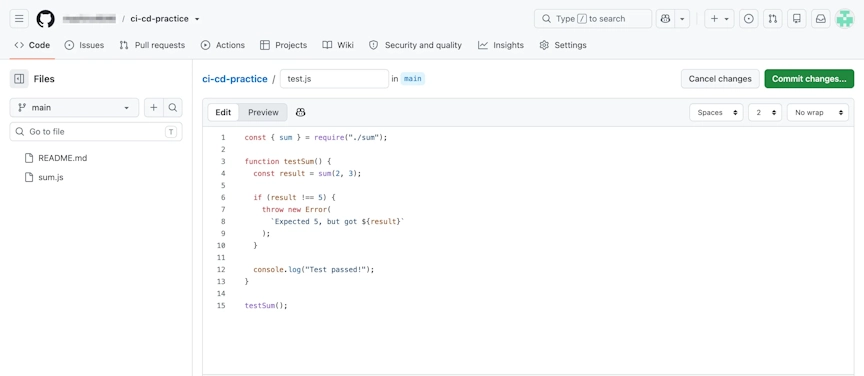This screenshot has width=864, height=376.
Task: Click the 'throw new Error(' line
Action: click(x=297, y=210)
